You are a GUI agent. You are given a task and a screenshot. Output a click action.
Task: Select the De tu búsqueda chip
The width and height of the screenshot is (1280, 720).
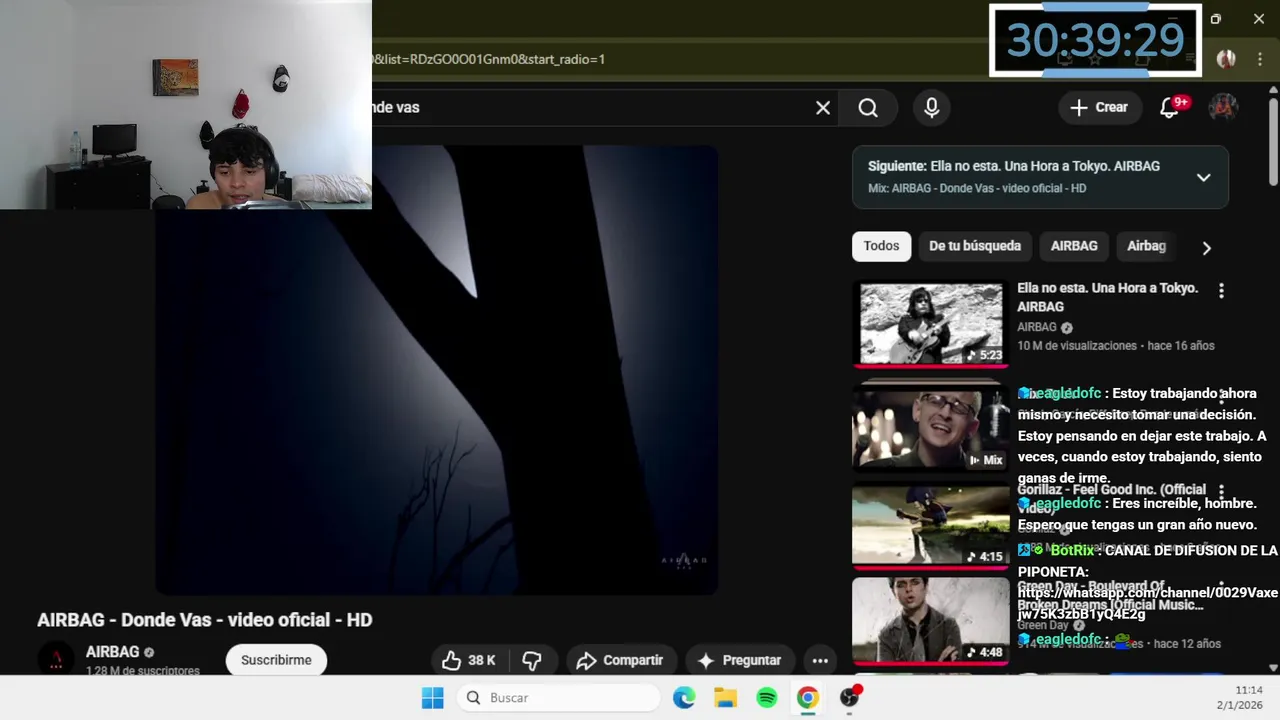tap(975, 246)
